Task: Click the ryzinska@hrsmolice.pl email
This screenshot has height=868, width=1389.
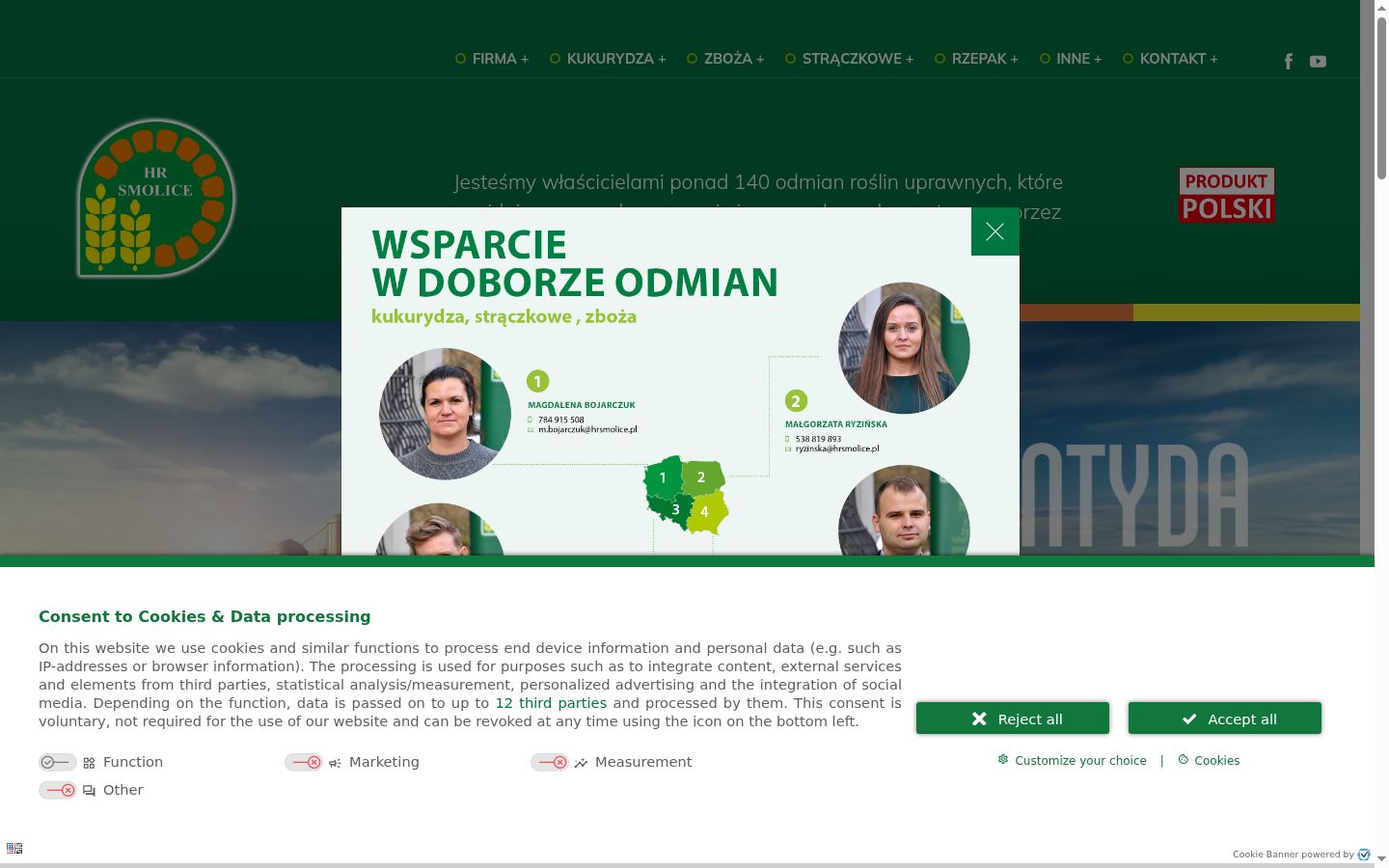Action: 837,448
